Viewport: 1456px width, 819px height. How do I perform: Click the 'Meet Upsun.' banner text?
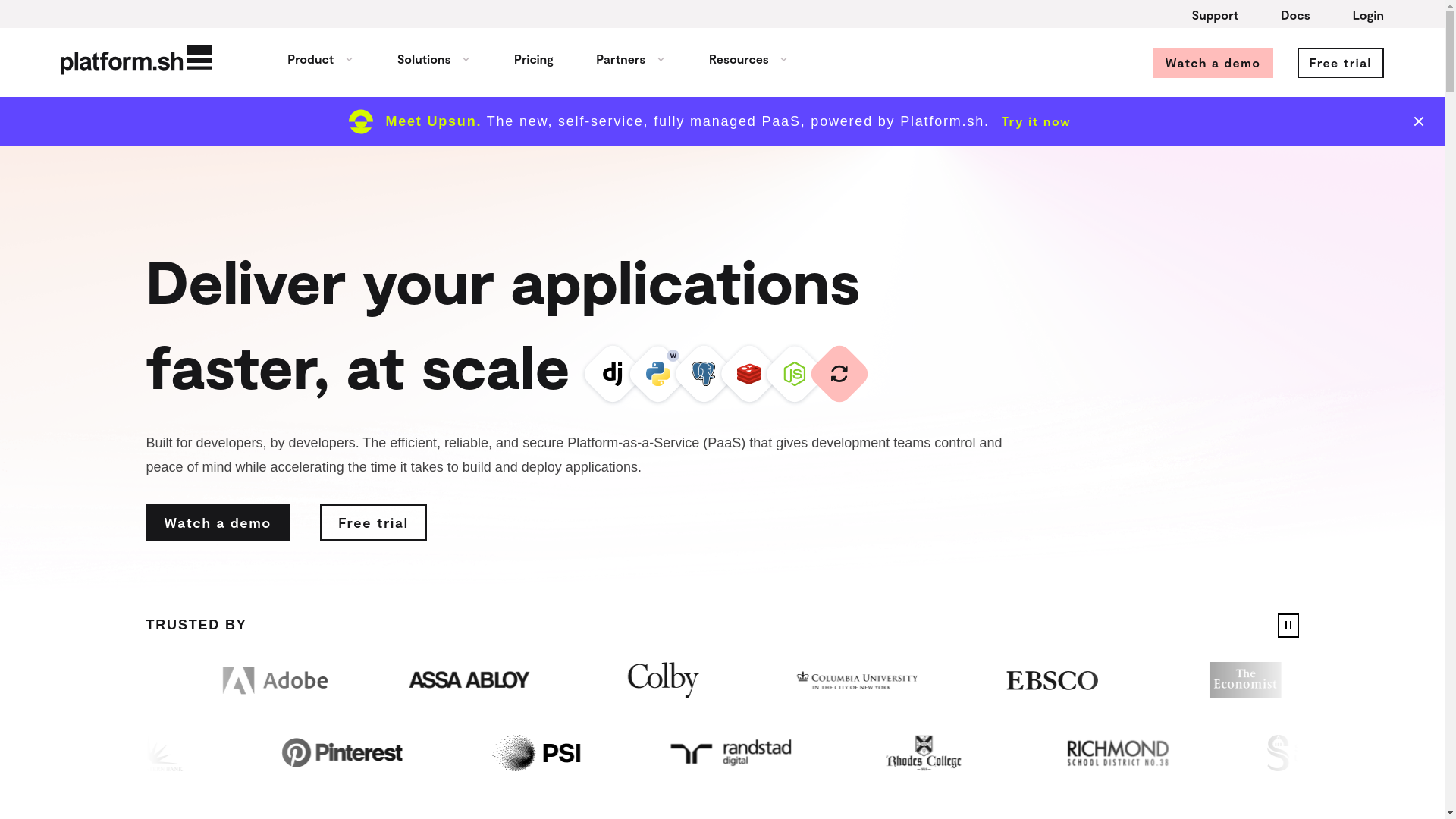pos(433,121)
